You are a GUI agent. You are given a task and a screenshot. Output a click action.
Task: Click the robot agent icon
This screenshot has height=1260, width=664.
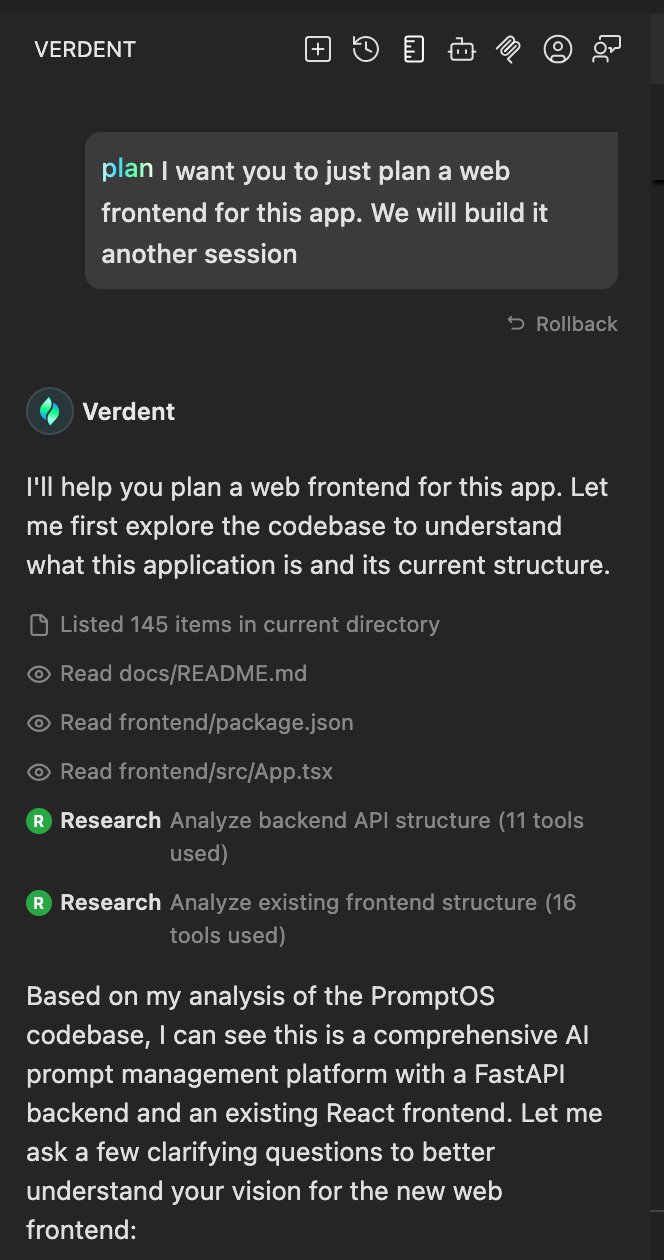click(462, 49)
